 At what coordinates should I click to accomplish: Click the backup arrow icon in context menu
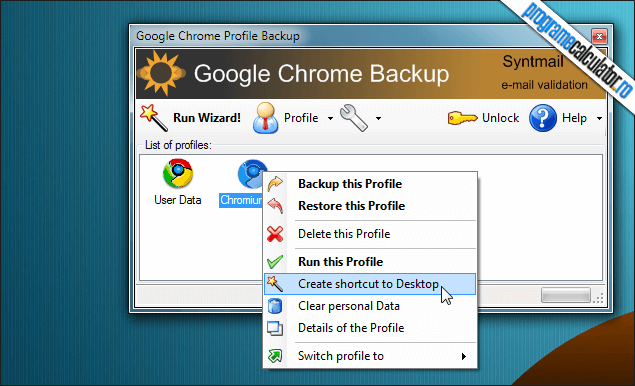pyautogui.click(x=275, y=184)
